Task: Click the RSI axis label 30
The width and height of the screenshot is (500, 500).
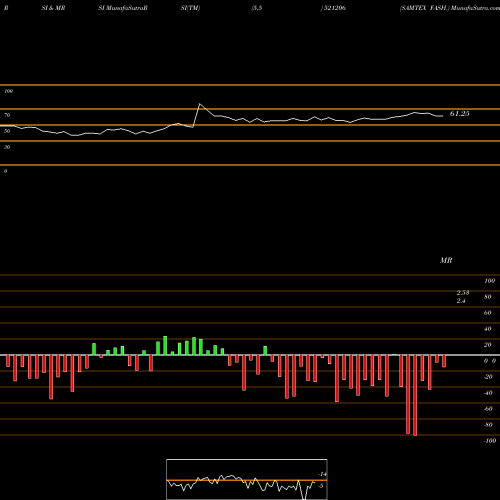Action: point(7,147)
